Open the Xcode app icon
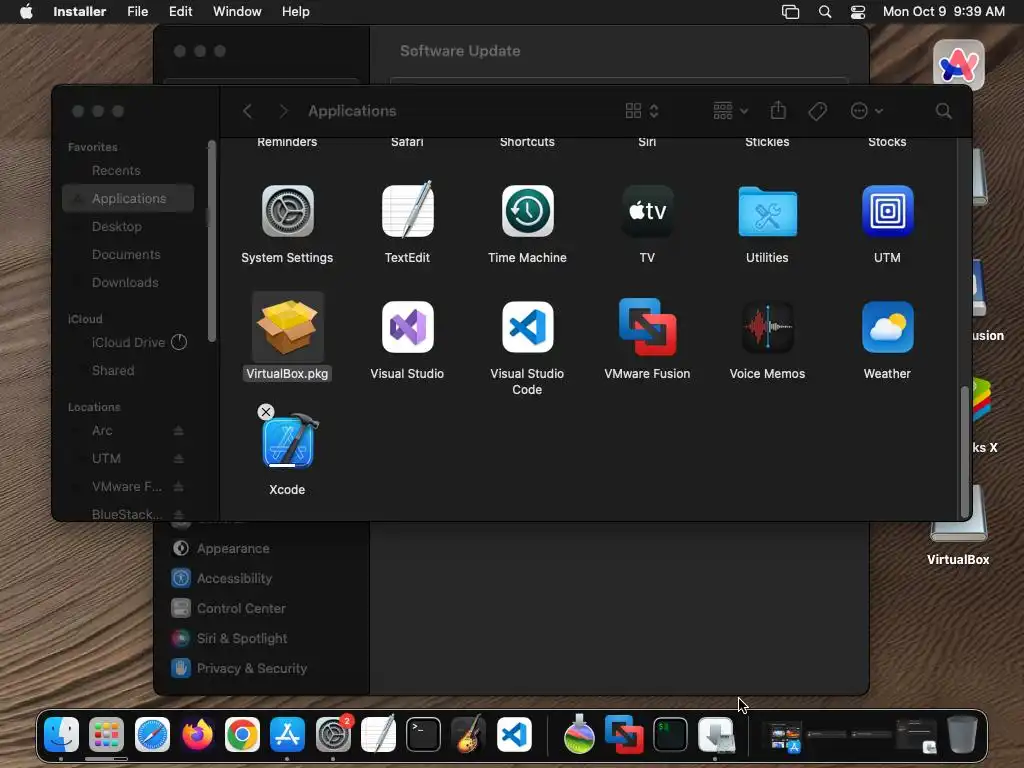The width and height of the screenshot is (1024, 768). (290, 441)
